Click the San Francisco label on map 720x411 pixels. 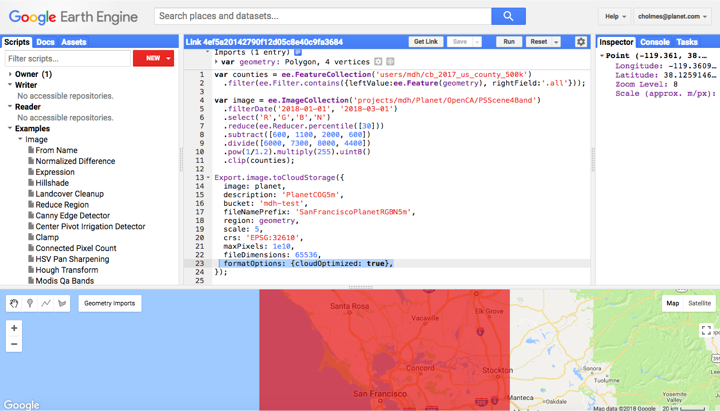coord(380,394)
